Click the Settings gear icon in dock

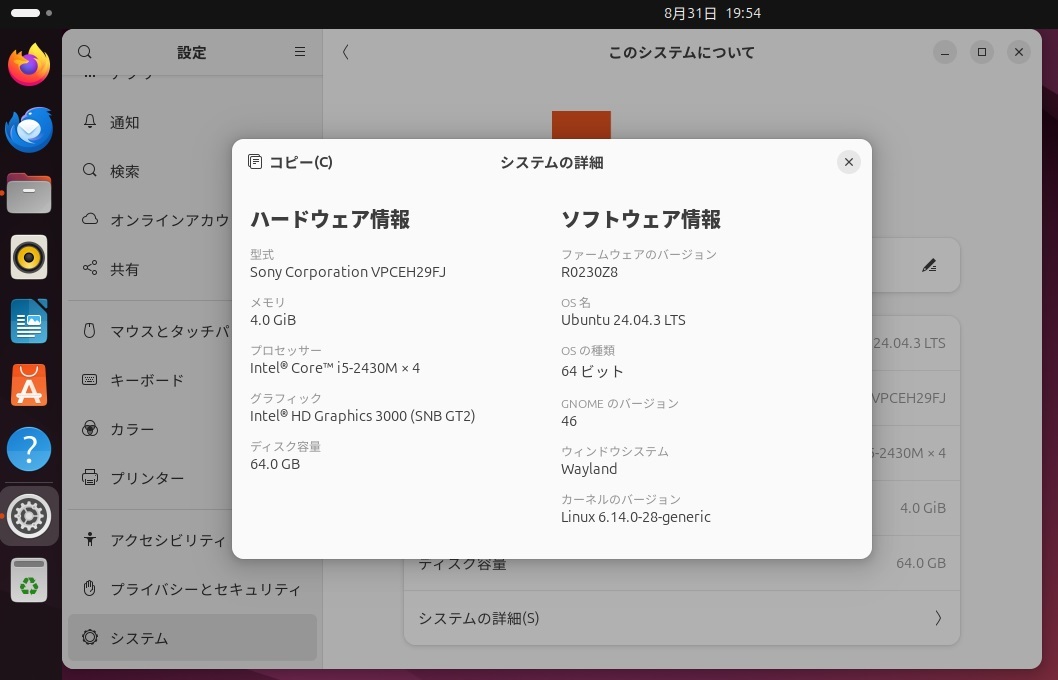(29, 516)
